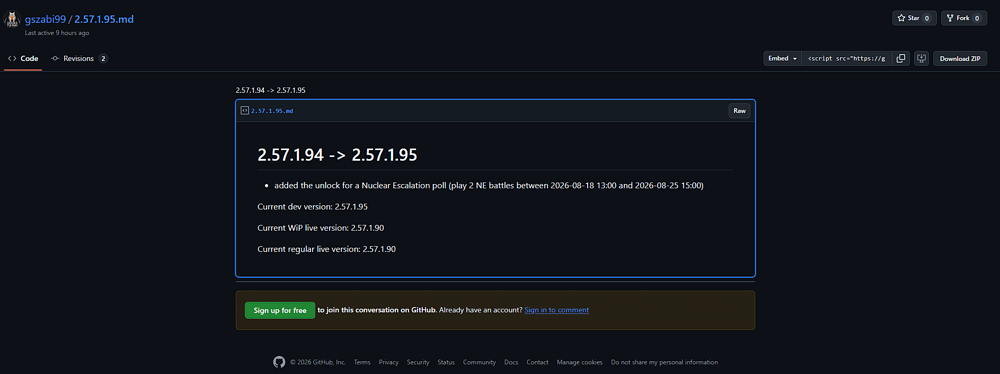Screen dimensions: 1000x374
Task: Copy the embed script to clipboard
Action: (x=901, y=59)
